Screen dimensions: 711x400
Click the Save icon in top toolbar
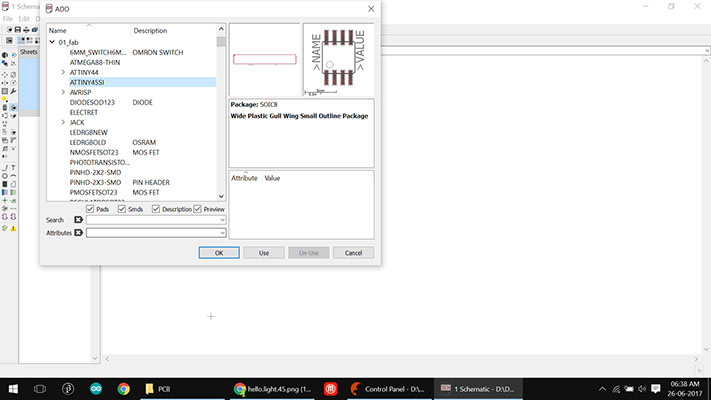click(x=18, y=29)
